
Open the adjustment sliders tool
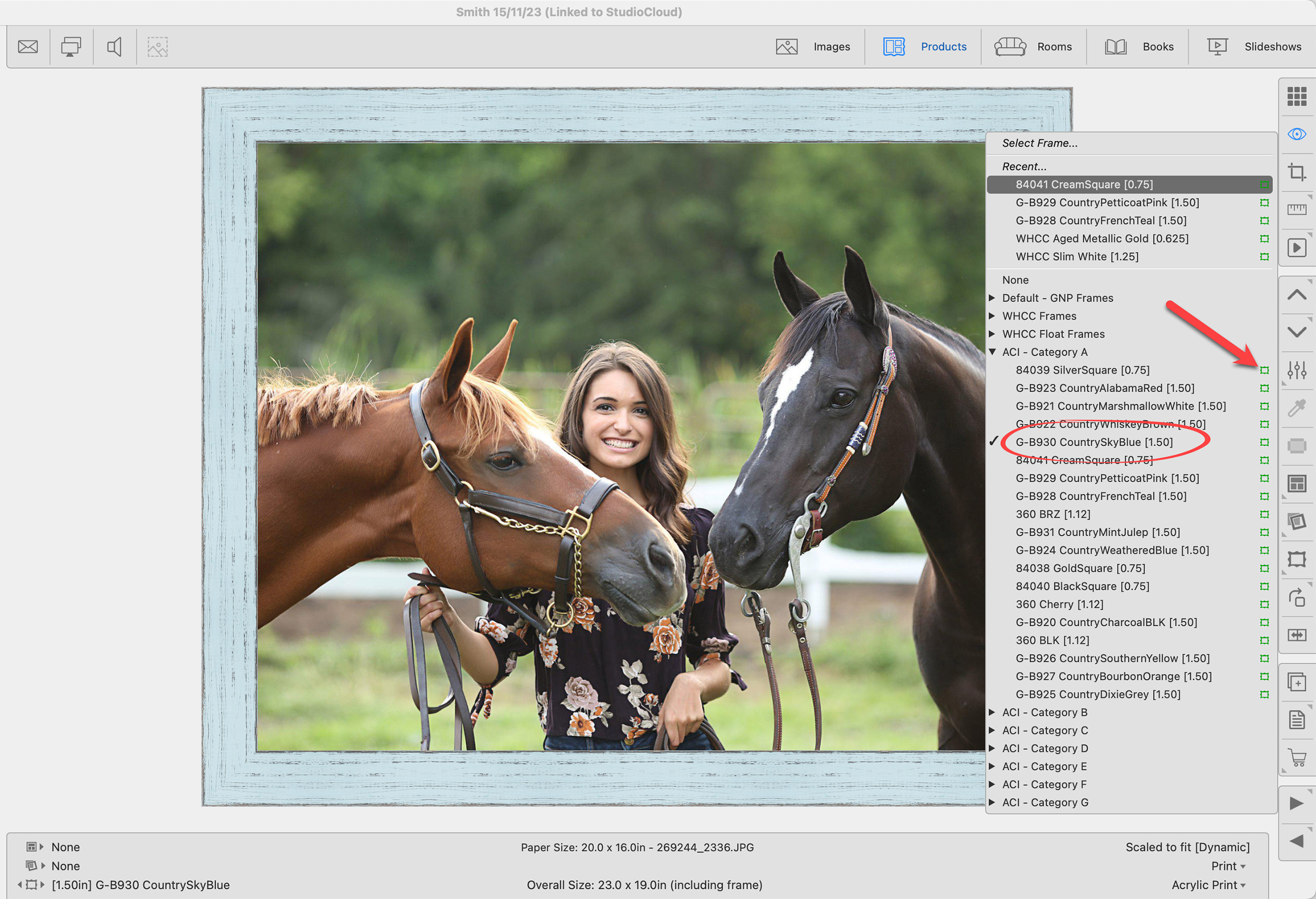(x=1297, y=370)
